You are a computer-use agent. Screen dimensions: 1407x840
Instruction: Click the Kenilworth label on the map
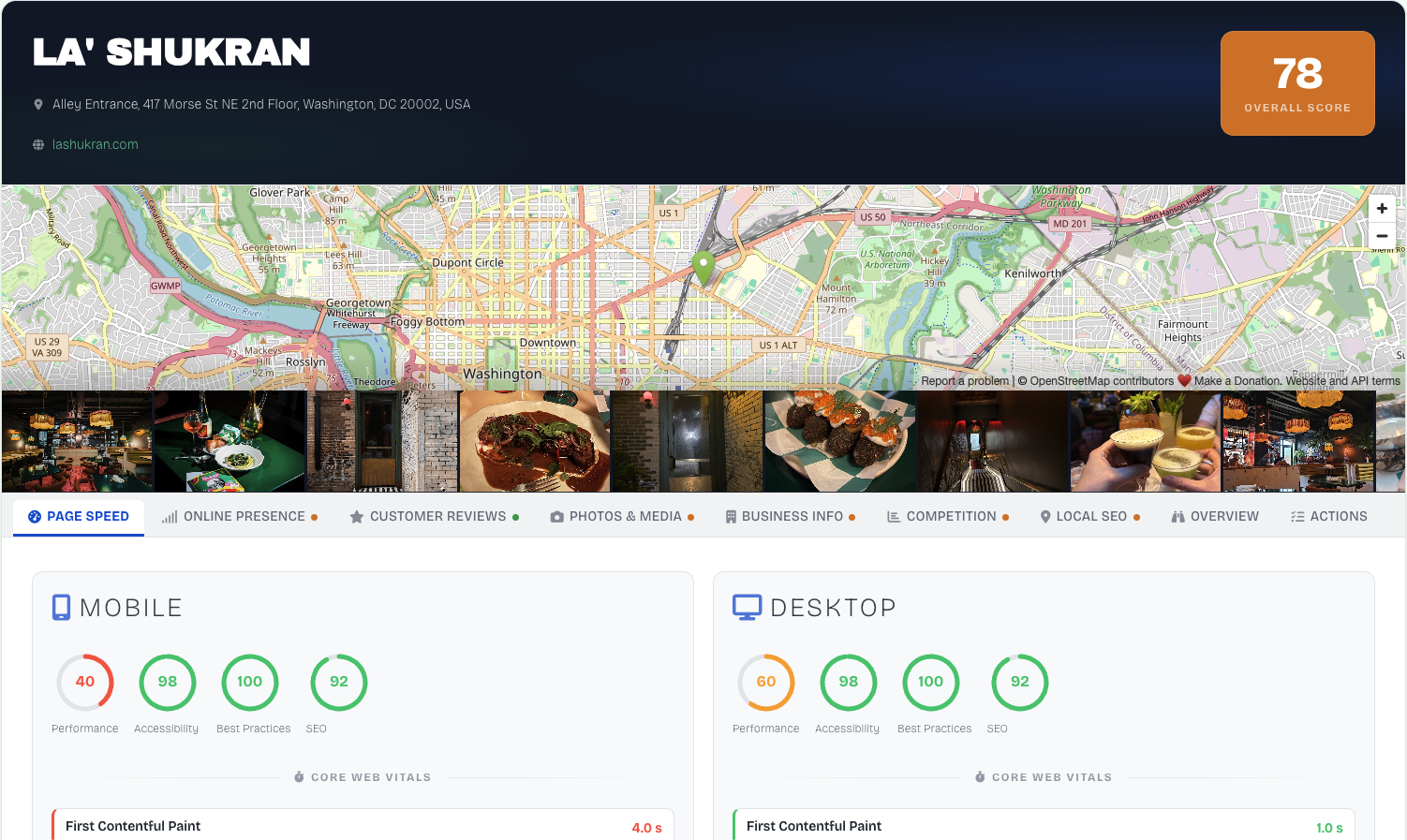[1033, 274]
